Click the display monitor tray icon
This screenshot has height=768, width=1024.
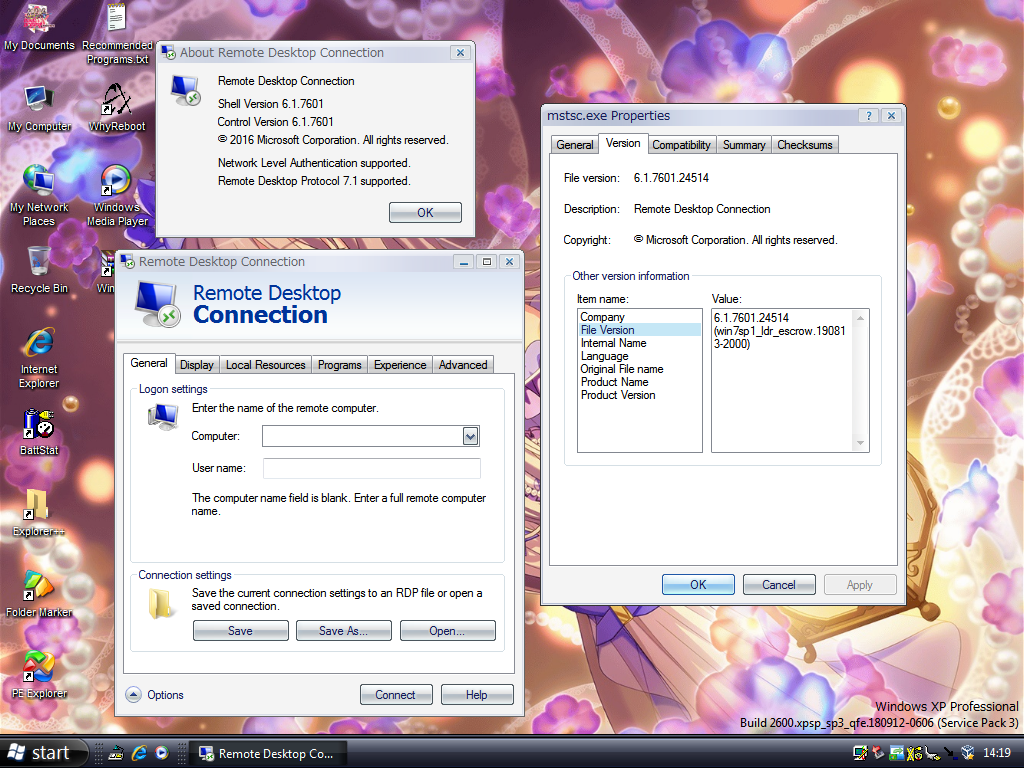point(860,753)
